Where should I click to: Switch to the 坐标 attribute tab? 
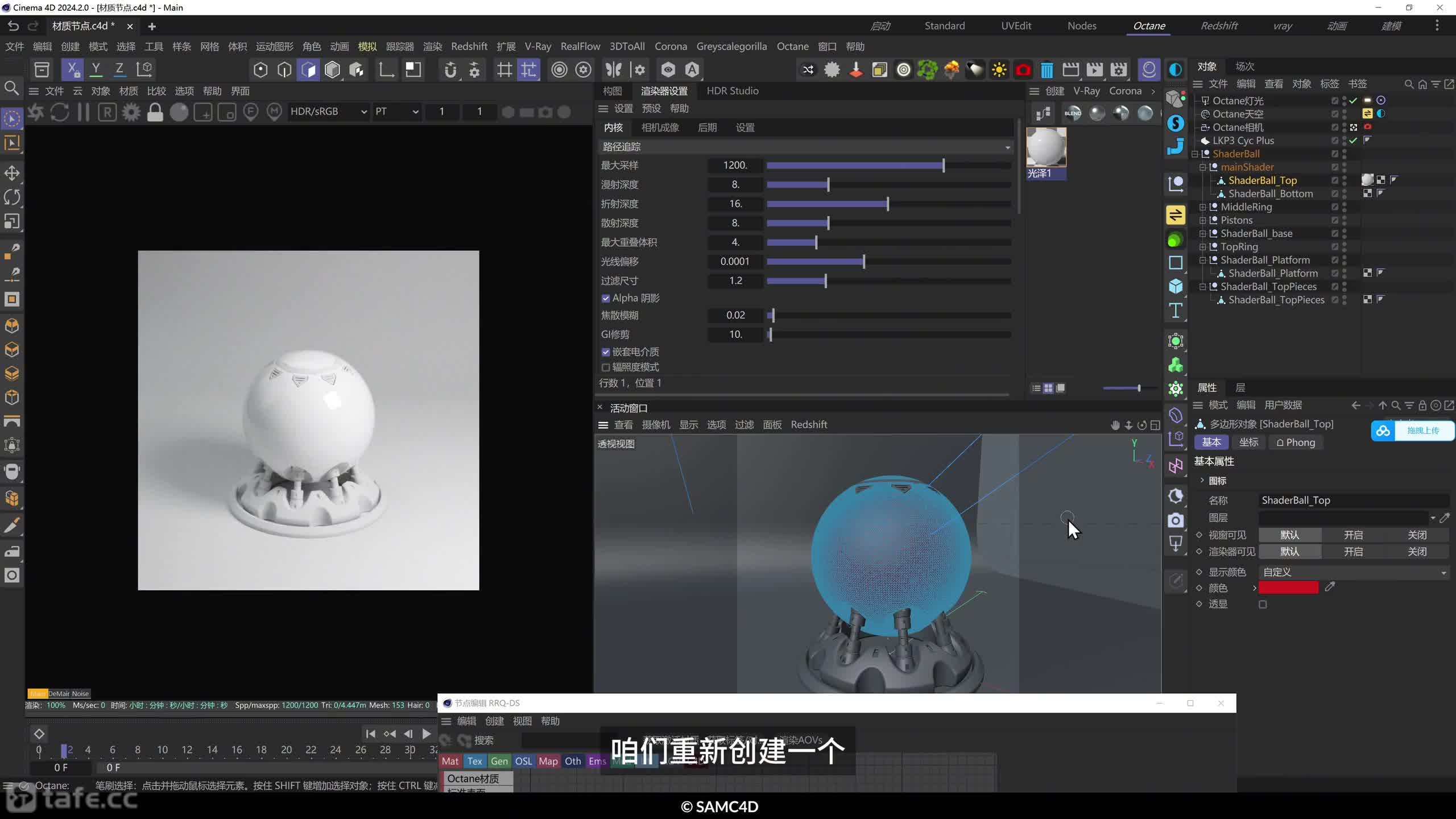(1248, 442)
